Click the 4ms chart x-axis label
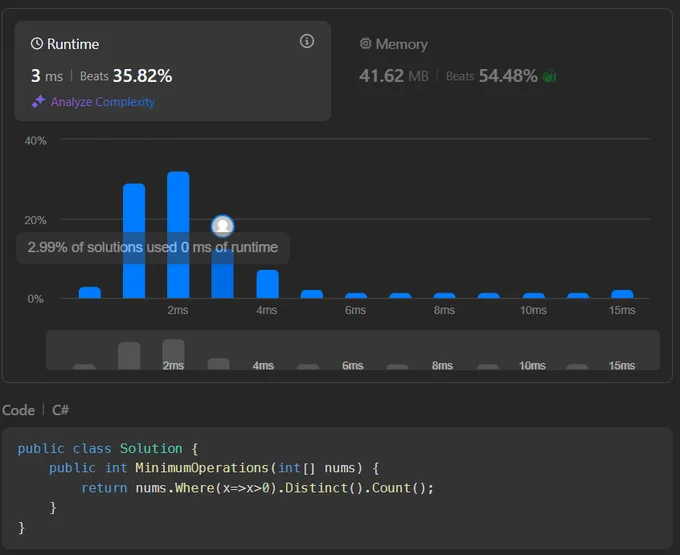Screen dimensions: 680x555 pyautogui.click(x=267, y=310)
